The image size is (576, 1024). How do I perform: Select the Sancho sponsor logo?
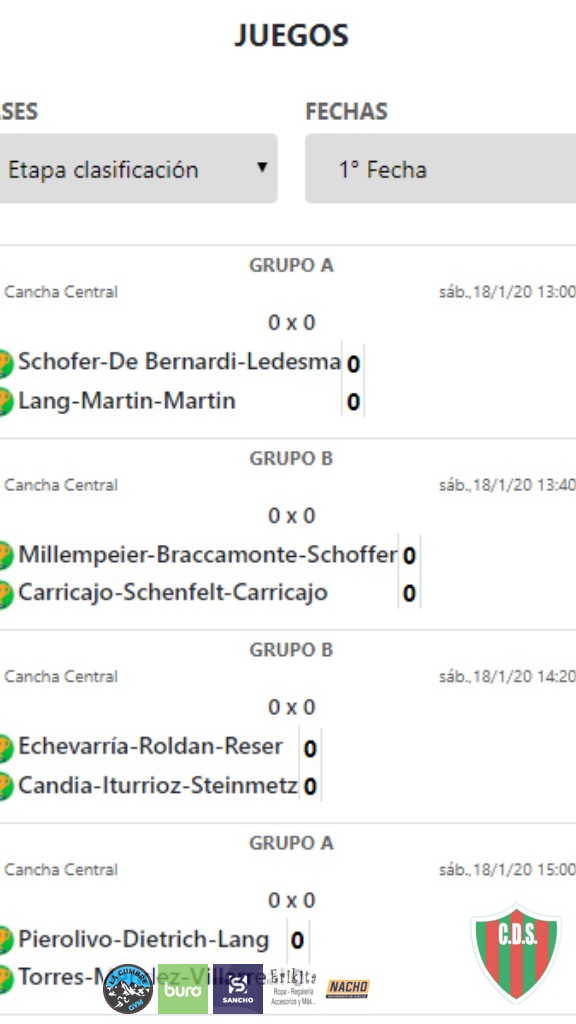(238, 989)
